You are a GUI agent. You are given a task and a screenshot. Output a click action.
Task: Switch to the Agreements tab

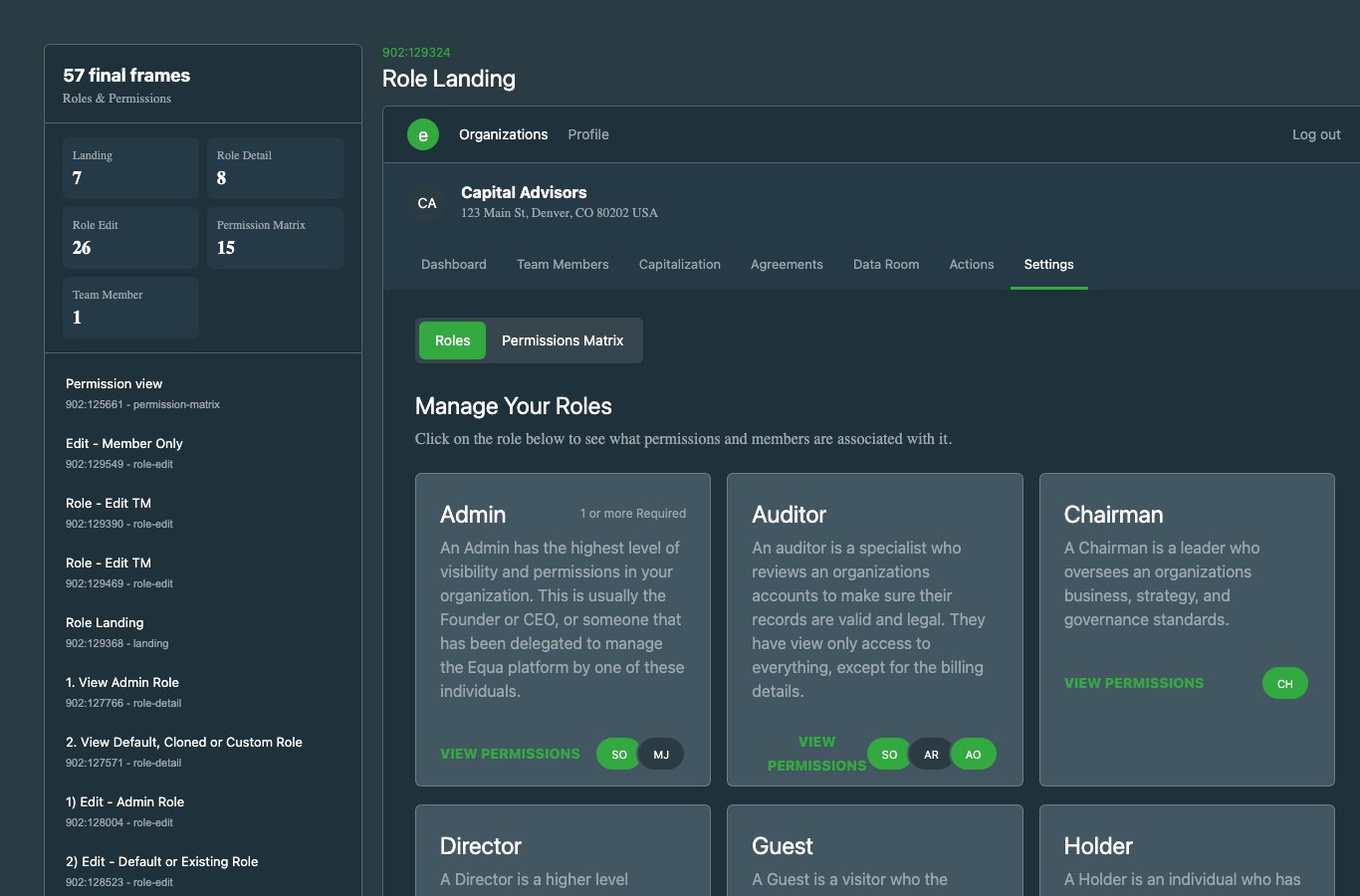click(787, 264)
